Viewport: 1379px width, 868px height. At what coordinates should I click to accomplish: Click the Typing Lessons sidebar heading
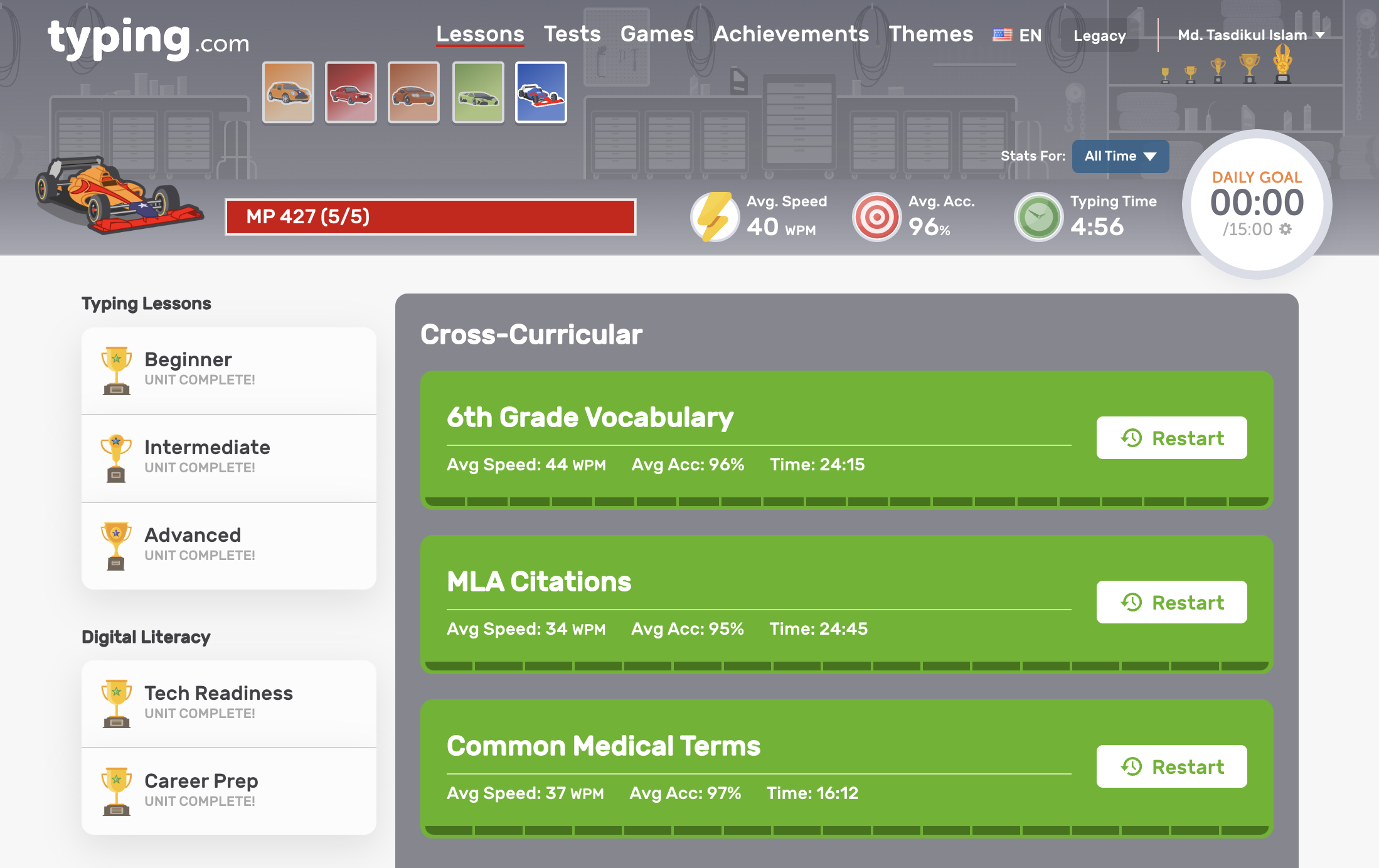(146, 304)
